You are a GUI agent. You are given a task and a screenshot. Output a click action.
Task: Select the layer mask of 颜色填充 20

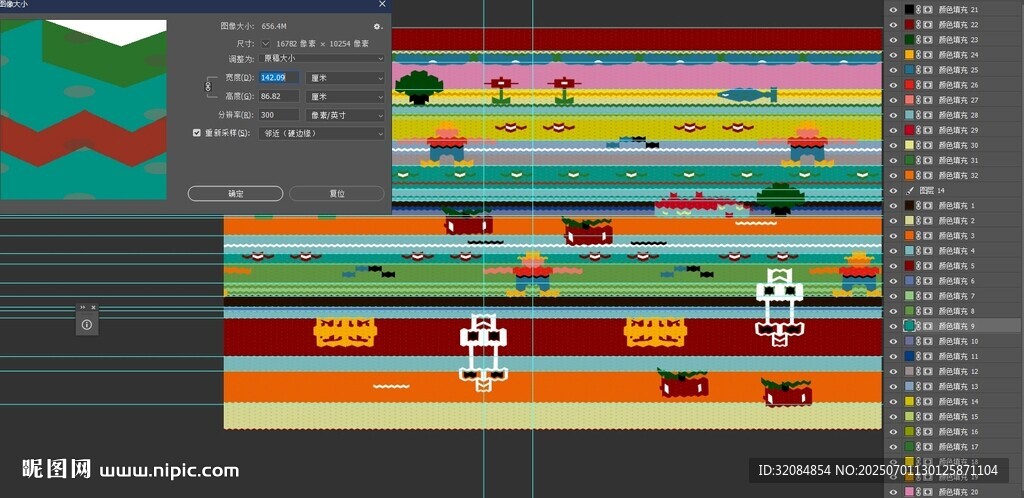click(927, 491)
